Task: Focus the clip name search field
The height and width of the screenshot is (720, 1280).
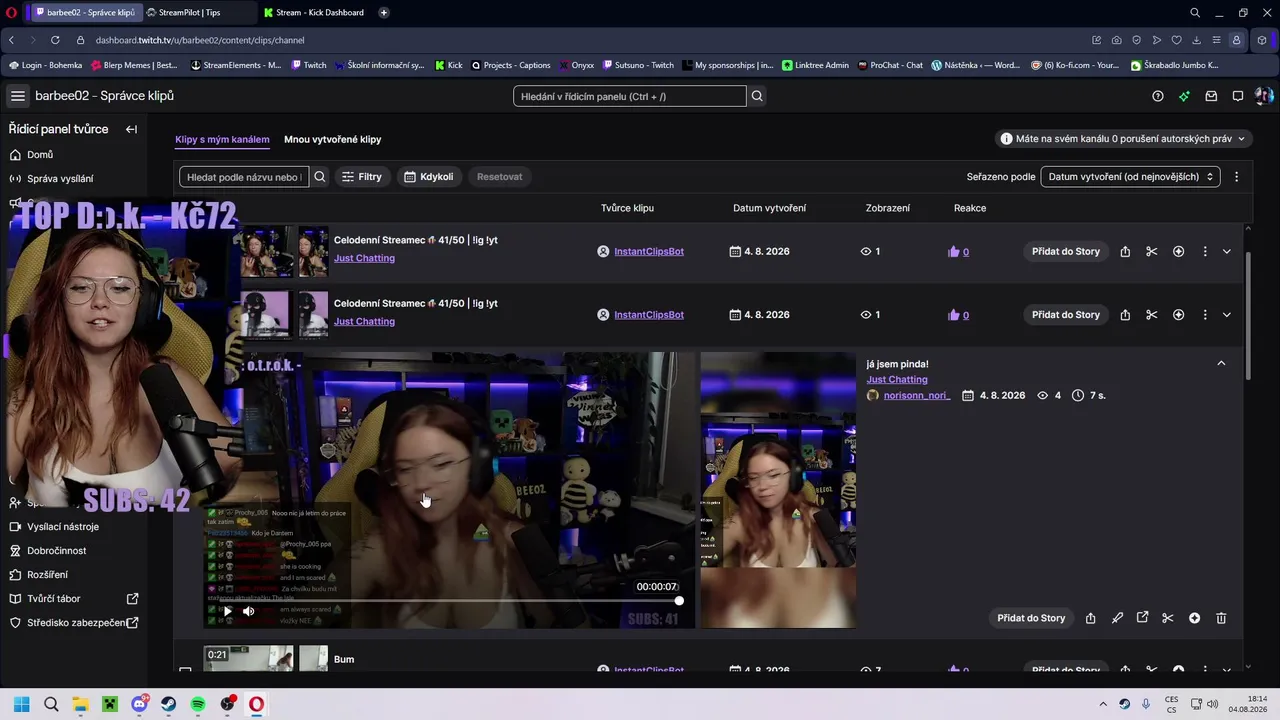Action: 243,177
